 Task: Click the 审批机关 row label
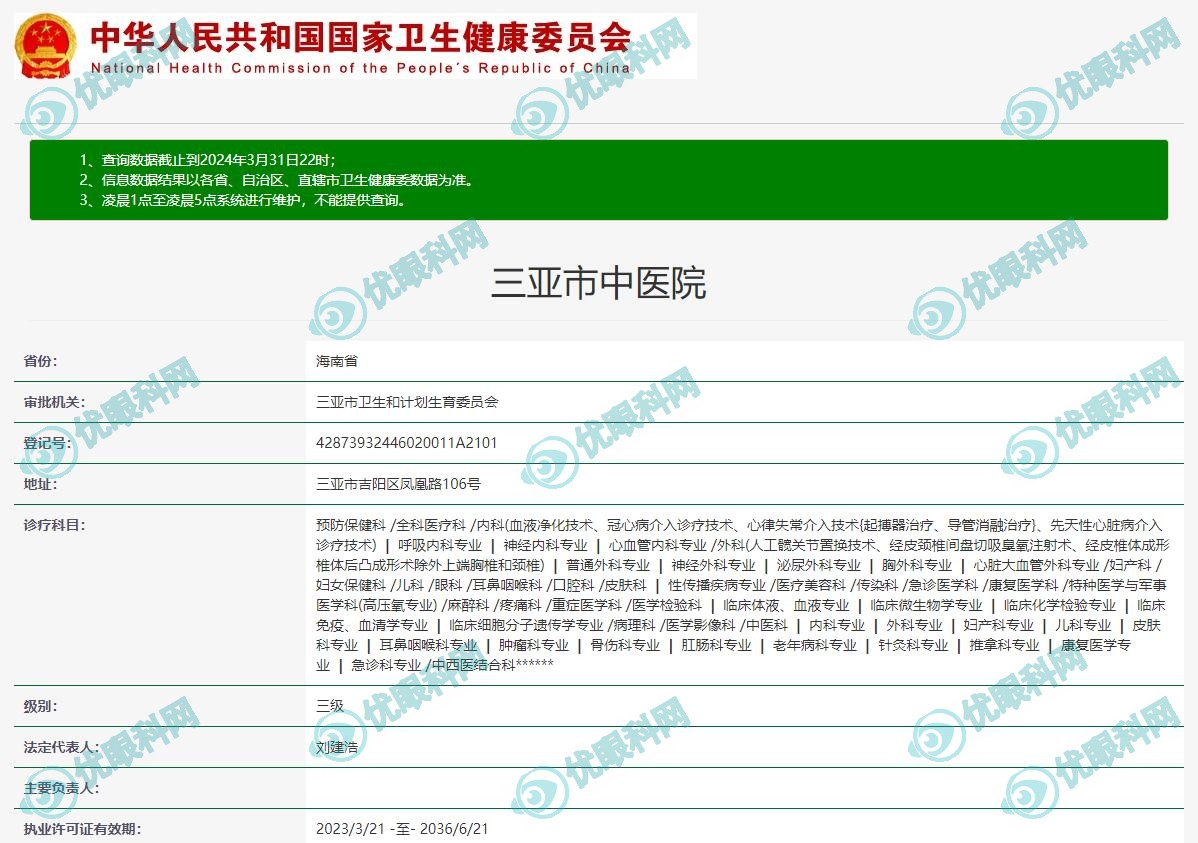click(55, 402)
